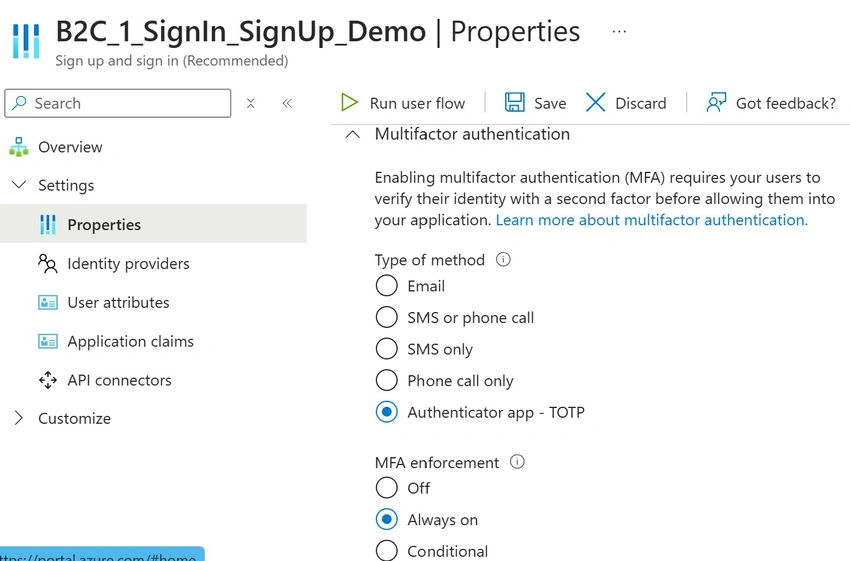The width and height of the screenshot is (850, 561).
Task: Select Authenticator app - TOTP method
Action: pos(387,412)
